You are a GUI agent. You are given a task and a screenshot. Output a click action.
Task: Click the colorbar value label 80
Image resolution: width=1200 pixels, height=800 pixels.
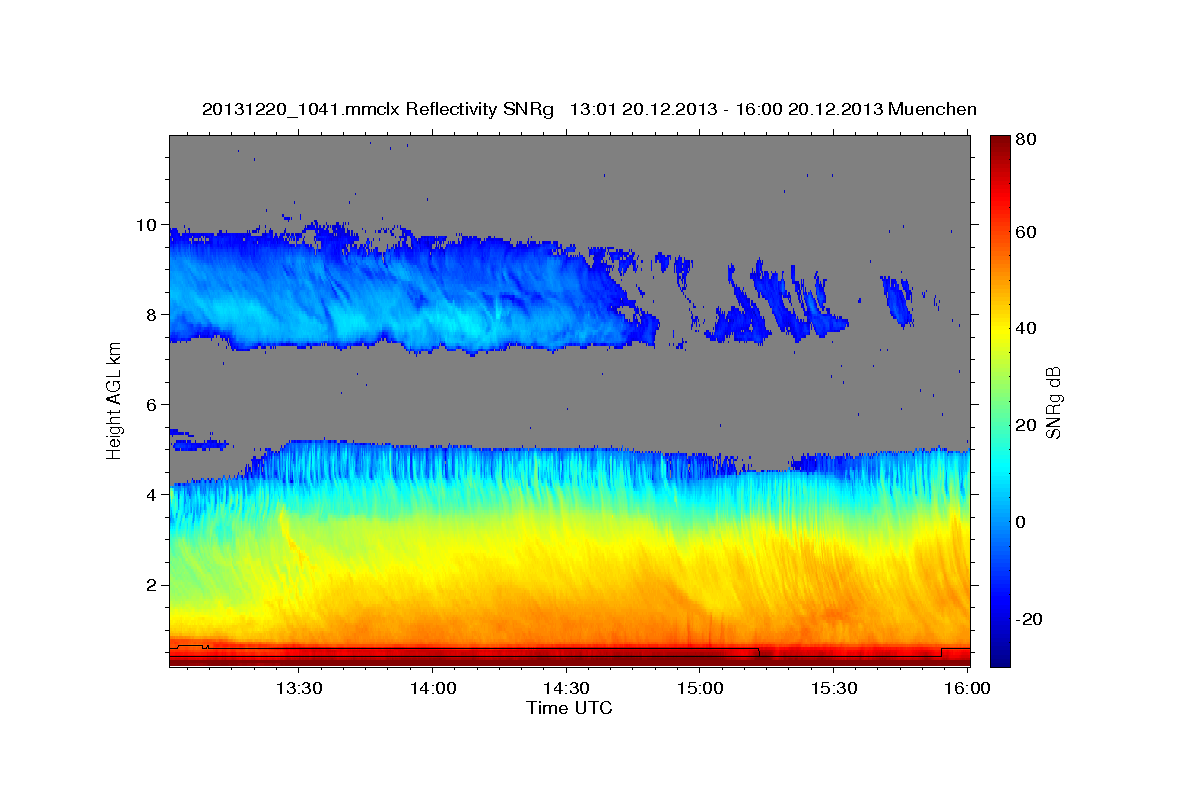pos(1025,139)
